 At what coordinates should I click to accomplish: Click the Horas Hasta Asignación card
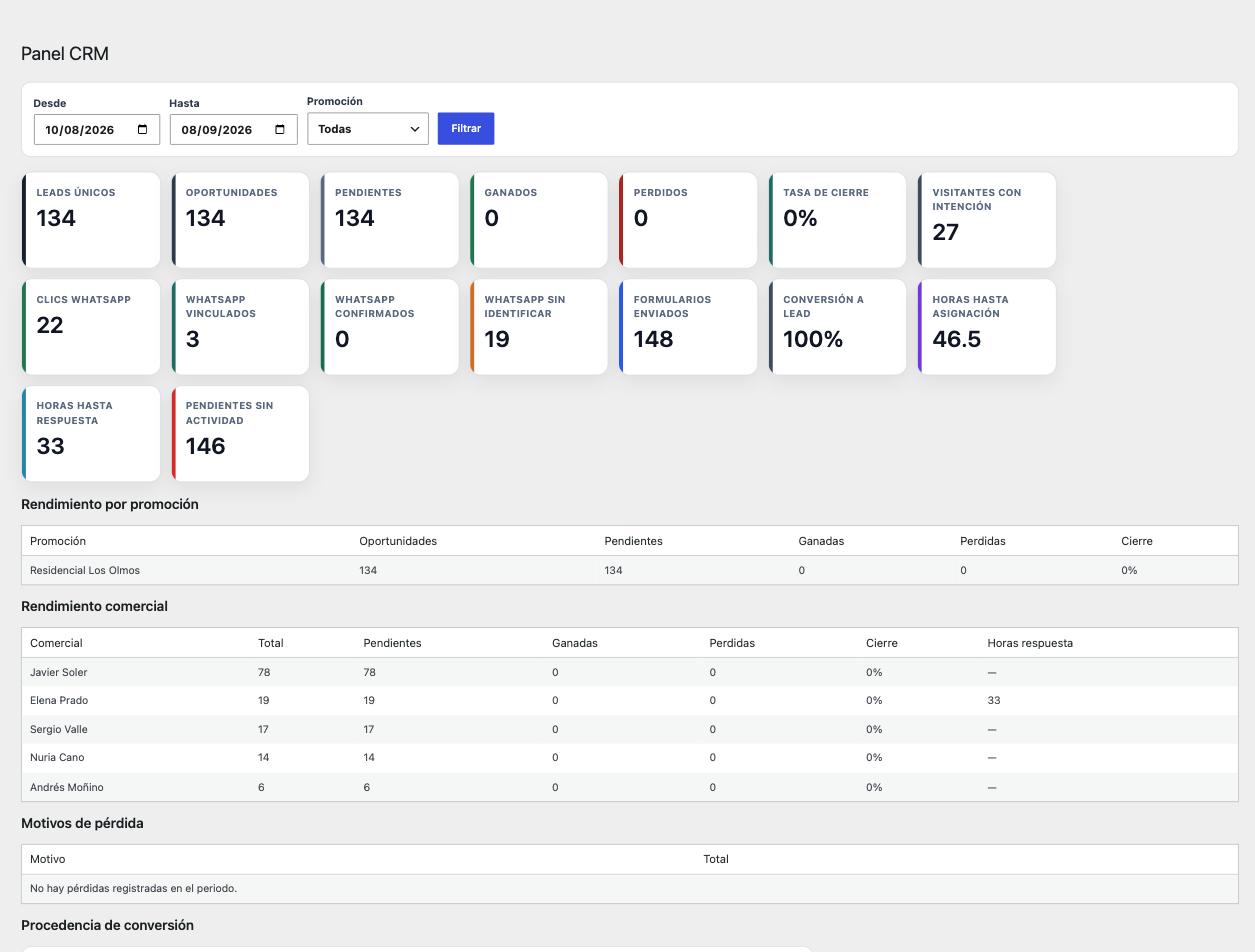(x=987, y=327)
